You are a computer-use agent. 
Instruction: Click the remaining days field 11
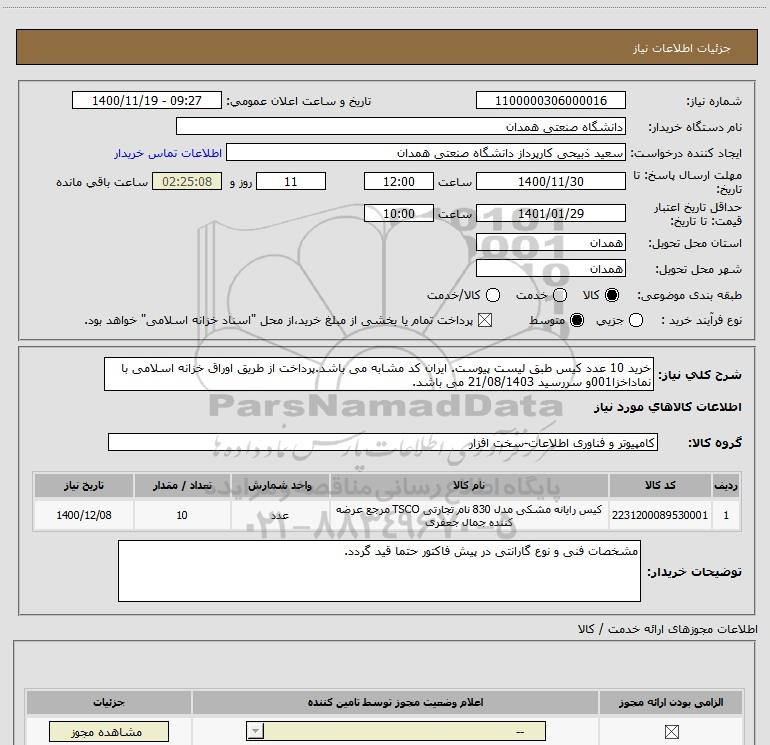[x=291, y=181]
